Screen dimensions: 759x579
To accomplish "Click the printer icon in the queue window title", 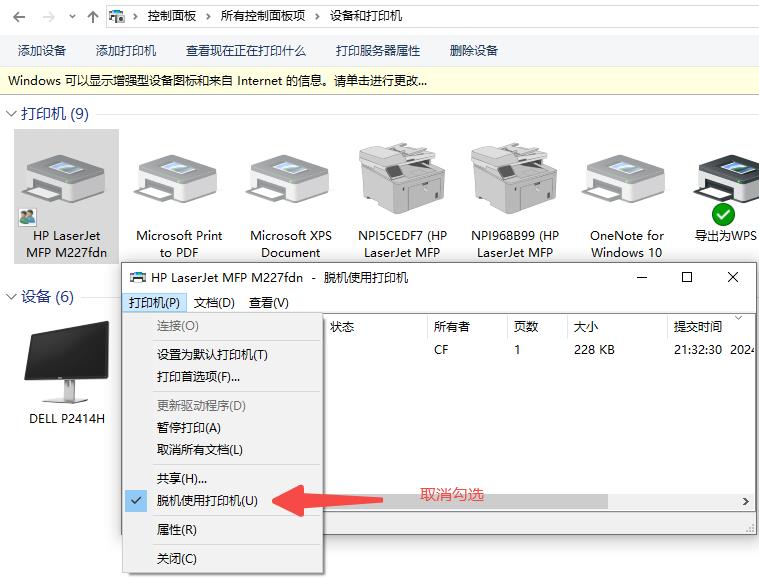I will 138,277.
